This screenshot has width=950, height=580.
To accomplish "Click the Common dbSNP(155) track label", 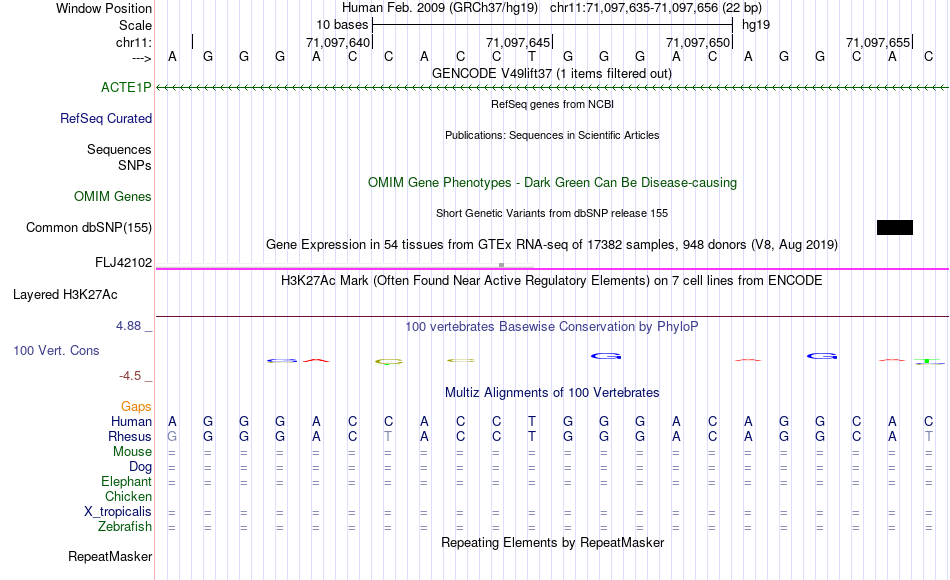I will coord(89,227).
